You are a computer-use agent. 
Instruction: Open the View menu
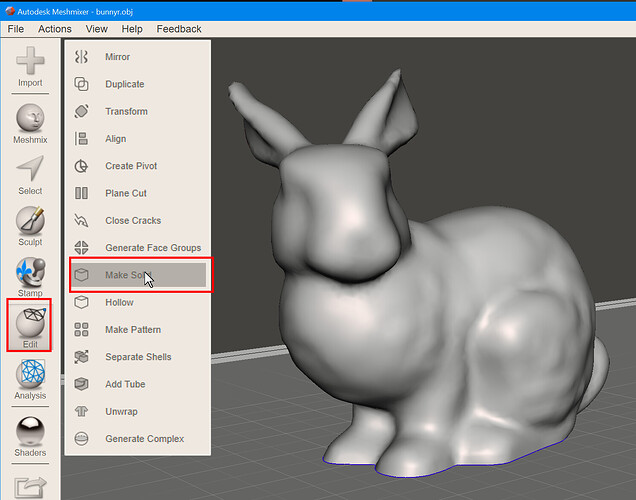click(97, 29)
